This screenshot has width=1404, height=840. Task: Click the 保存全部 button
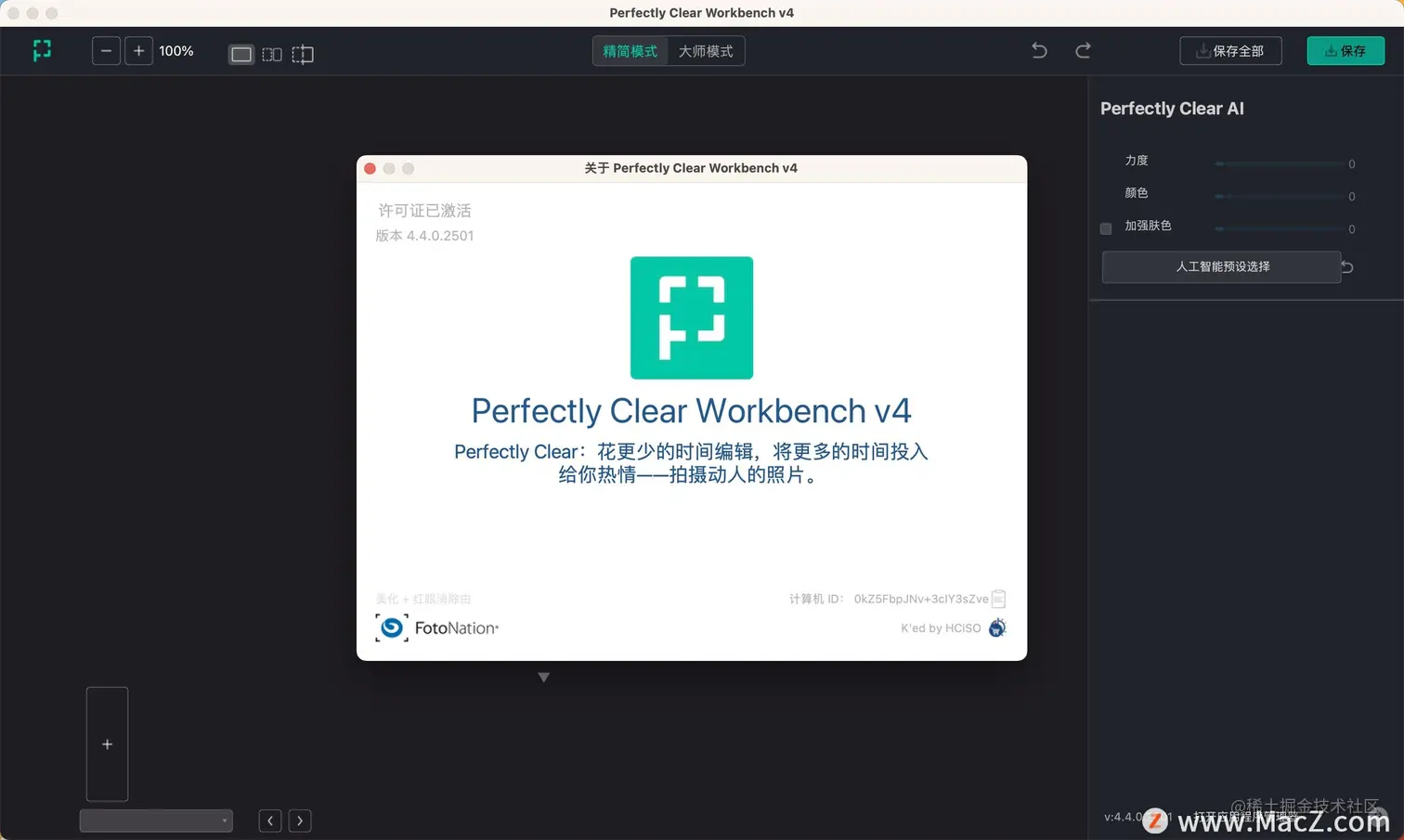click(1230, 51)
